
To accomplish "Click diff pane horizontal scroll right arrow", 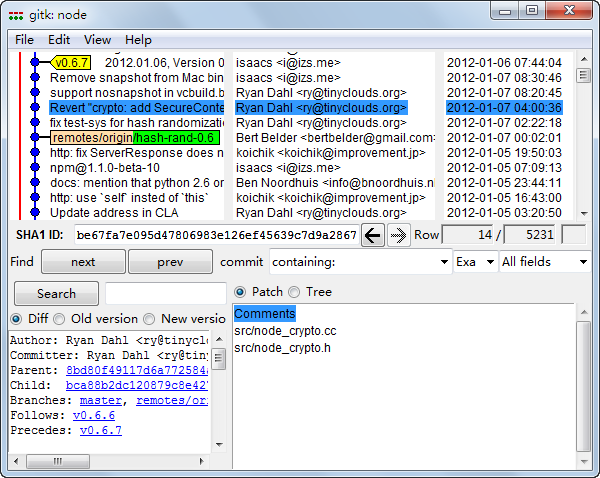I will coord(202,461).
